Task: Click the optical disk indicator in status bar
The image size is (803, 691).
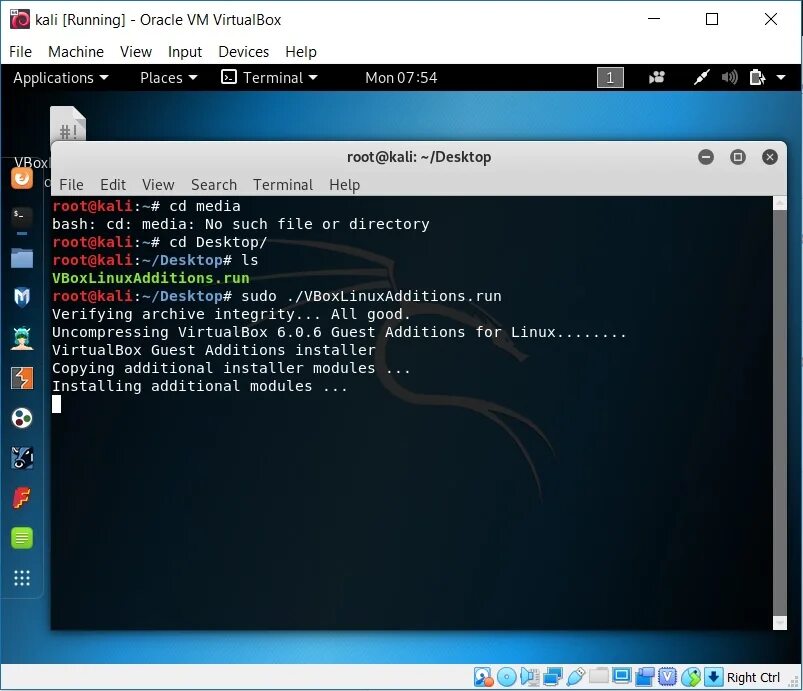Action: [x=506, y=677]
